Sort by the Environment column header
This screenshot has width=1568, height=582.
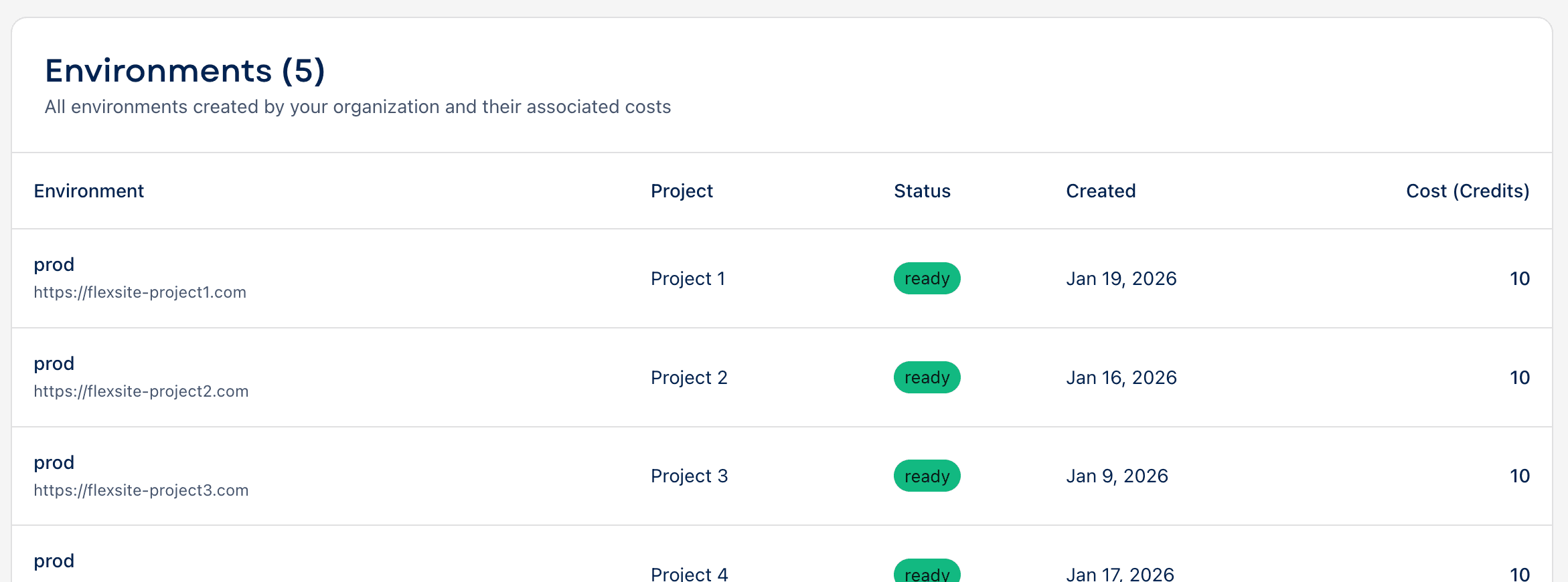click(88, 191)
